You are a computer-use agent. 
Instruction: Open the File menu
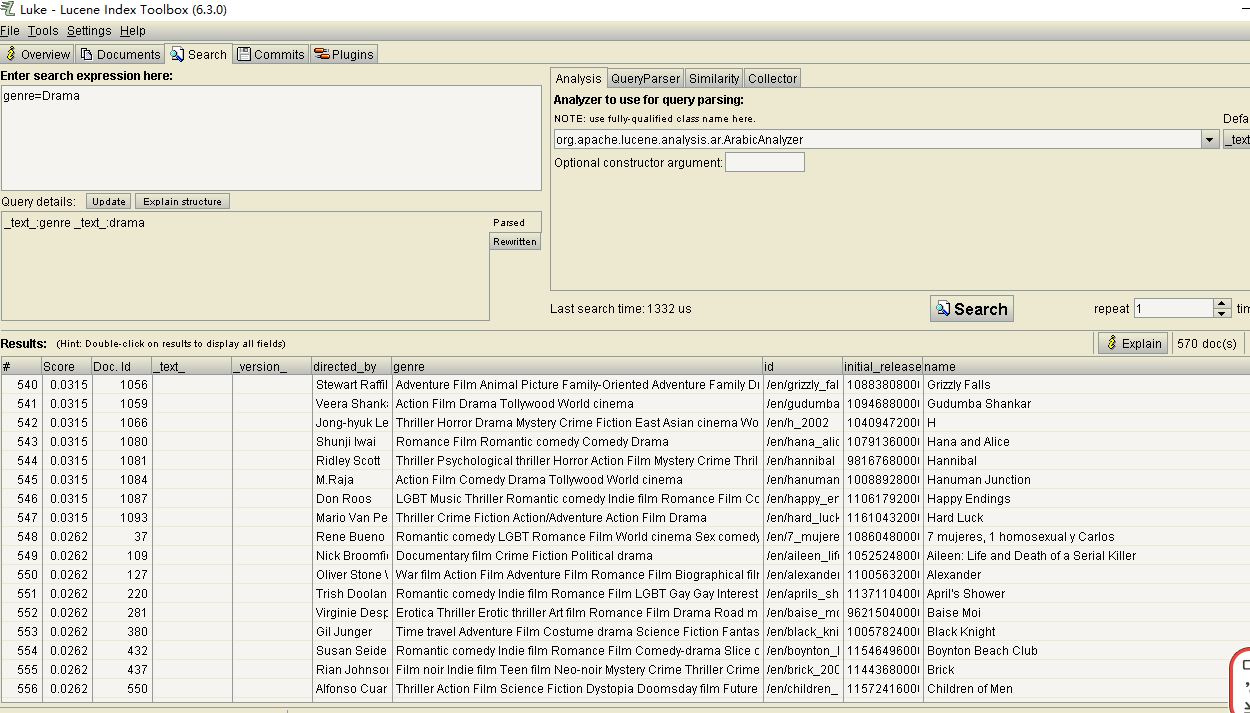click(x=10, y=31)
